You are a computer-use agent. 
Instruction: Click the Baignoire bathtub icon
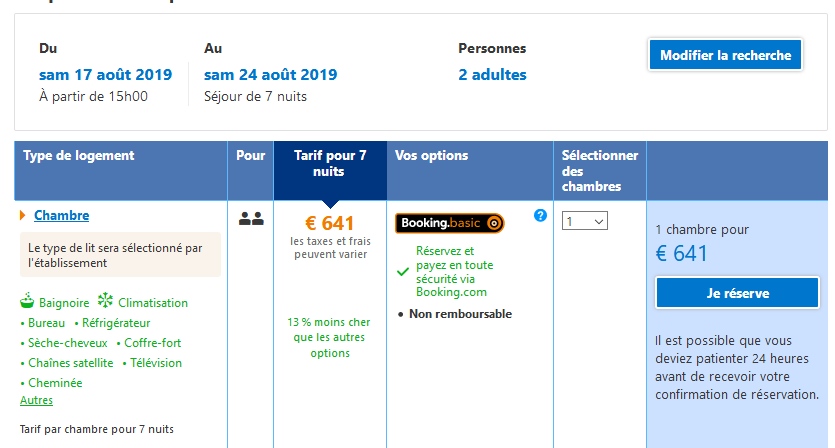27,300
